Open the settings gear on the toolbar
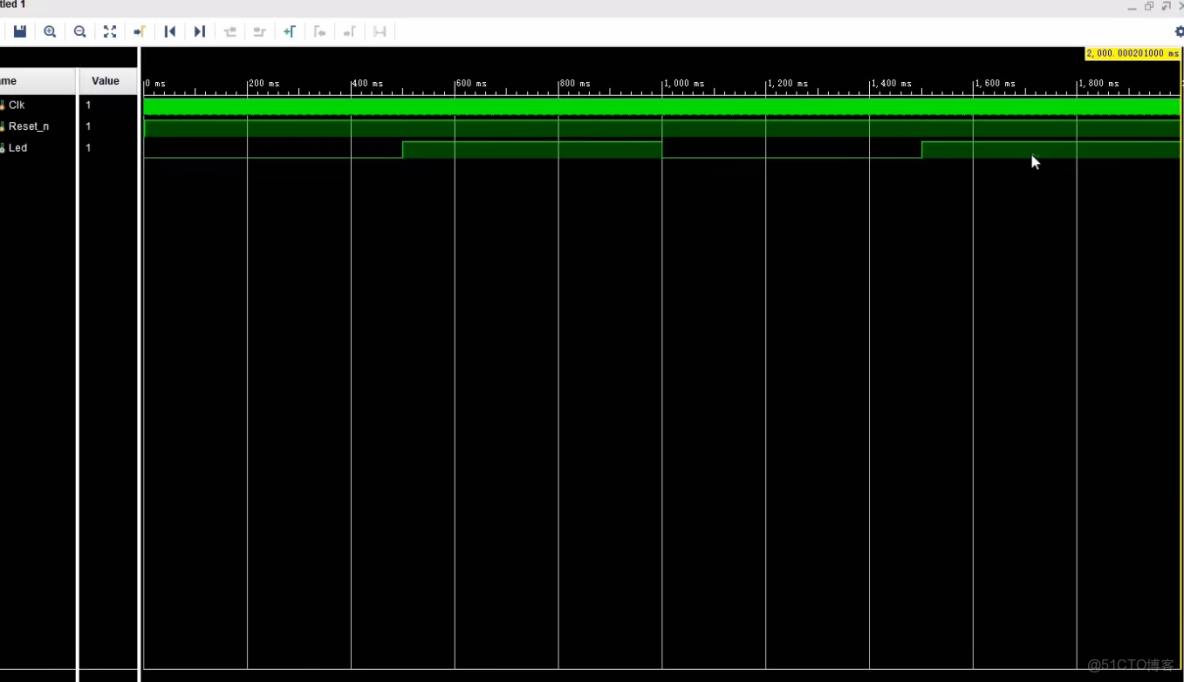This screenshot has height=682, width=1184. click(1178, 31)
